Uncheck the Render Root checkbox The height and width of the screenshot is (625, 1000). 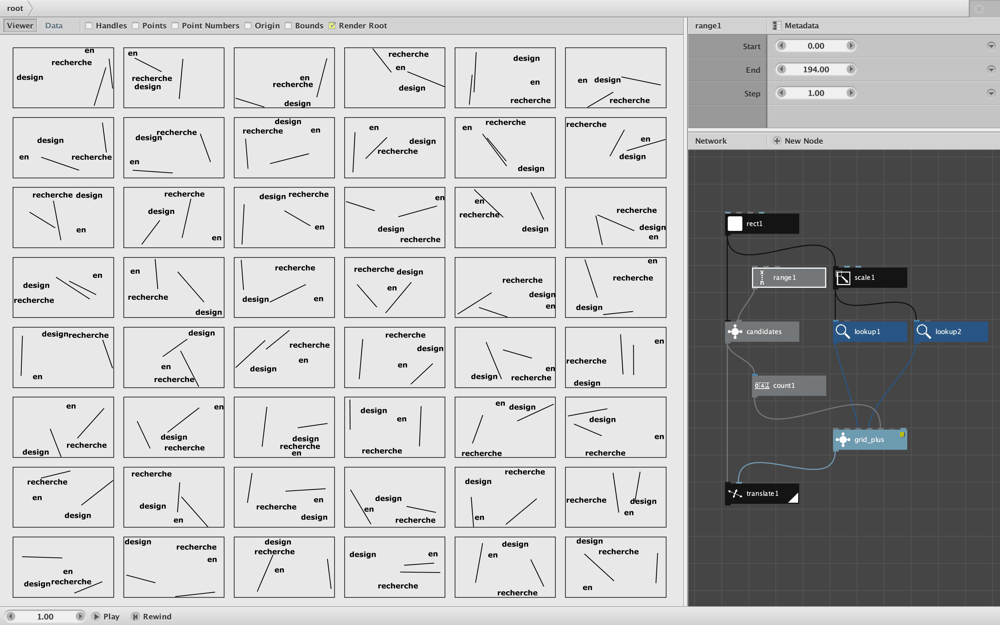point(332,26)
